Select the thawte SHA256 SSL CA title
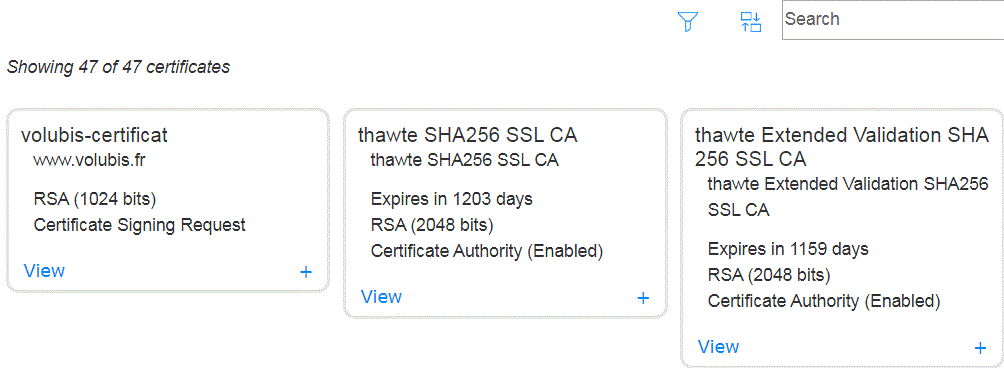 point(467,135)
